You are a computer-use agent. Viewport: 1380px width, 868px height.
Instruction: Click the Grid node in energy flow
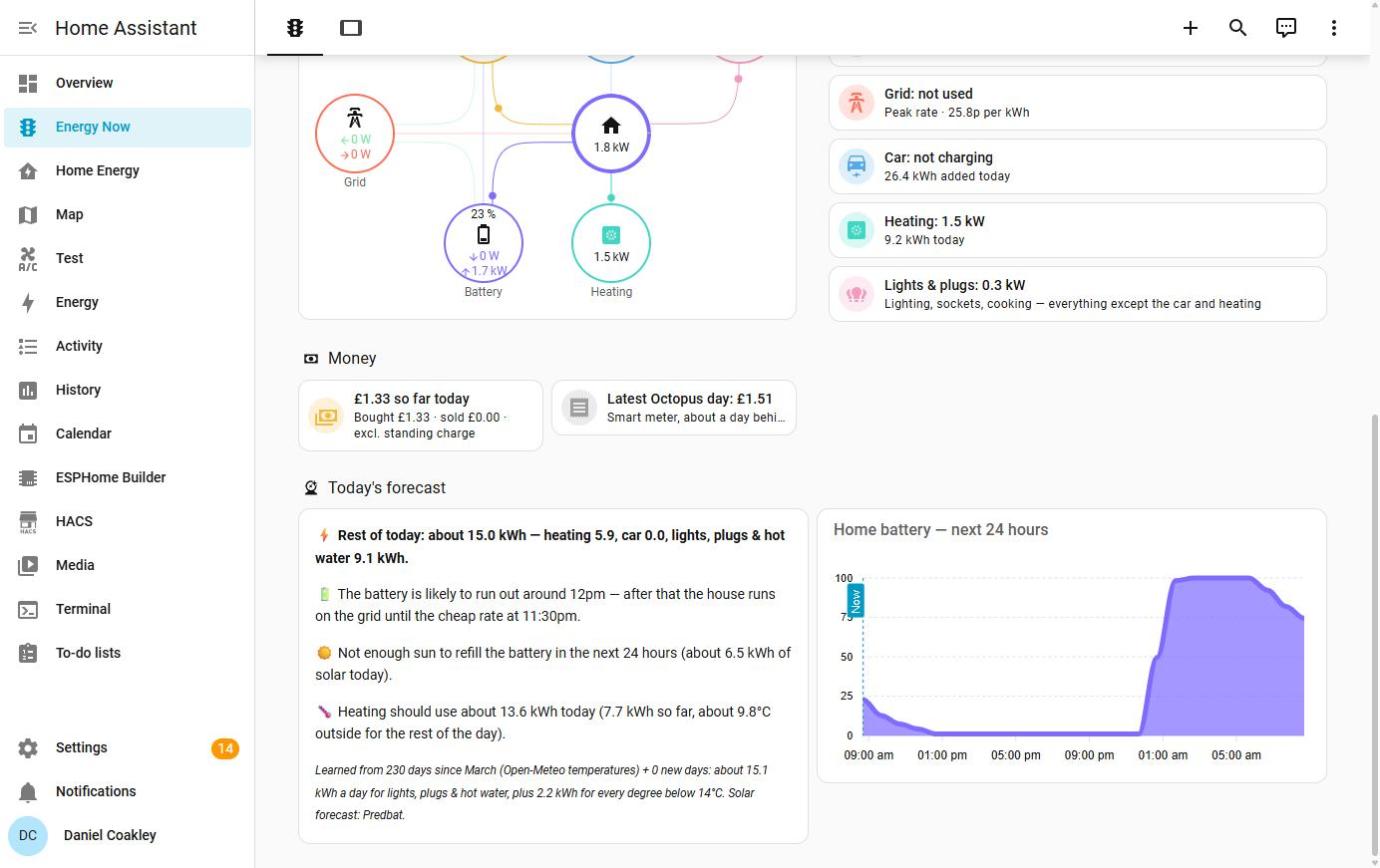[x=355, y=134]
